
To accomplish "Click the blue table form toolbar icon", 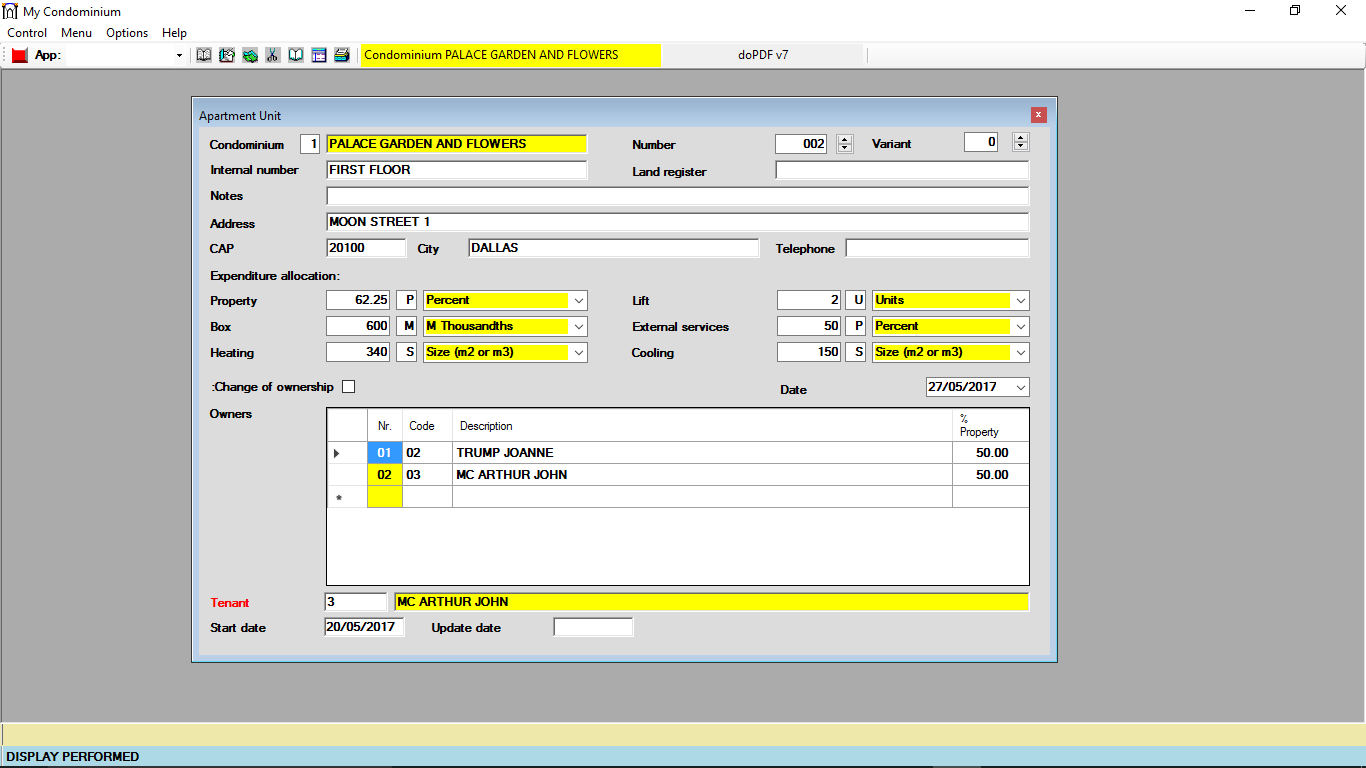I will [x=319, y=55].
